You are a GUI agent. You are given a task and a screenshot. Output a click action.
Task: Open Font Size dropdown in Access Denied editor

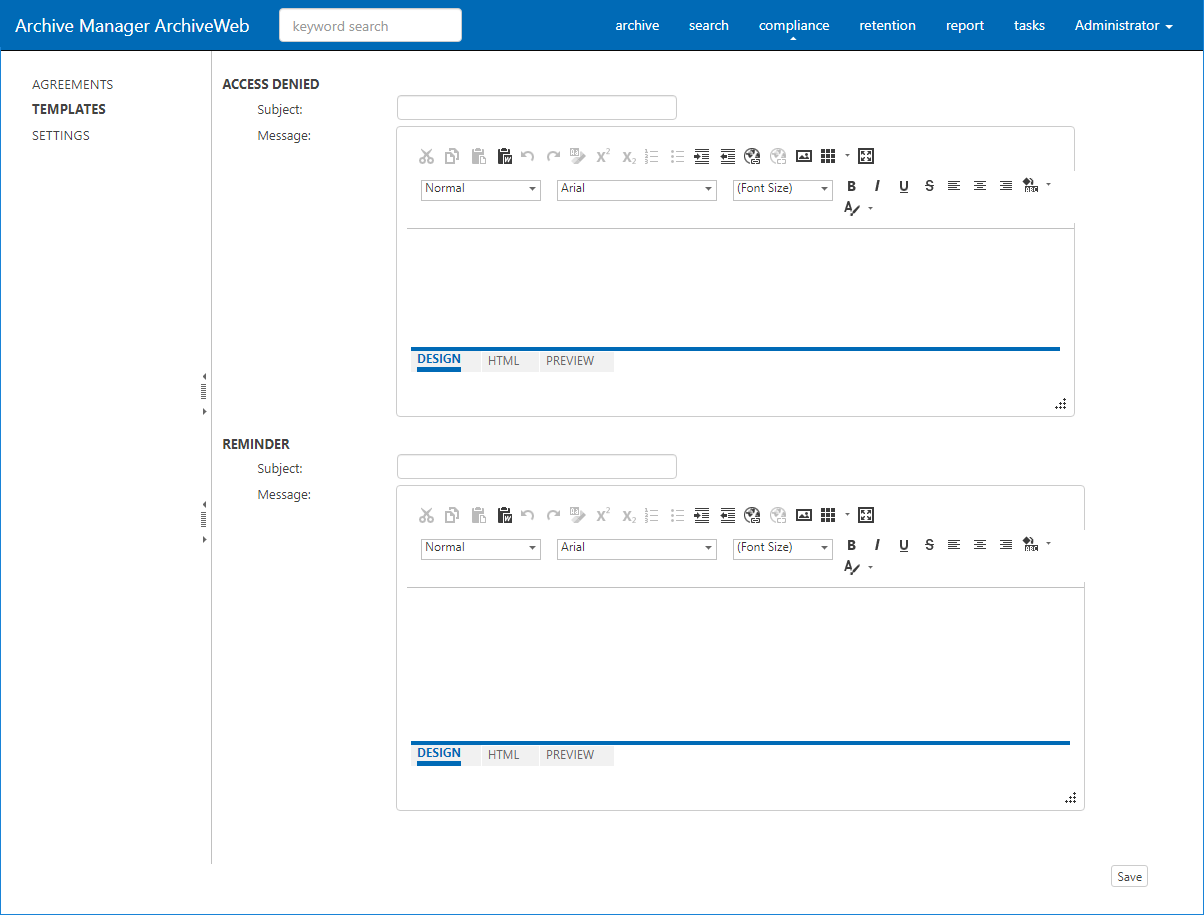point(783,189)
